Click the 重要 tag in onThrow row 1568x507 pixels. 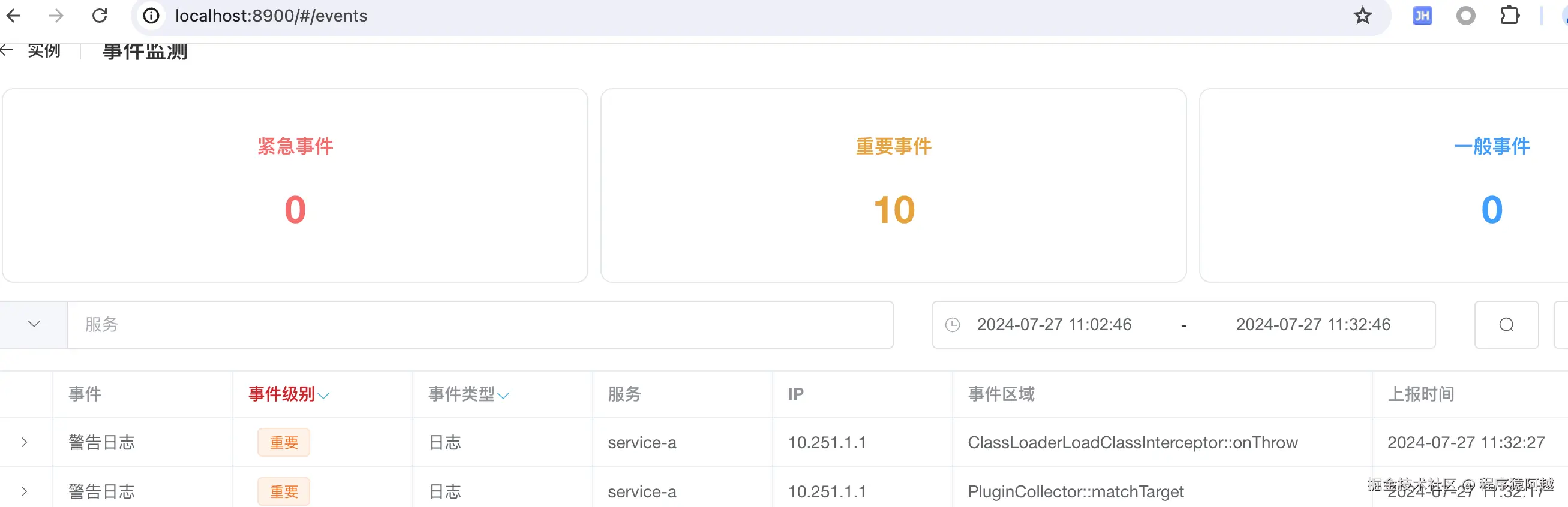284,442
